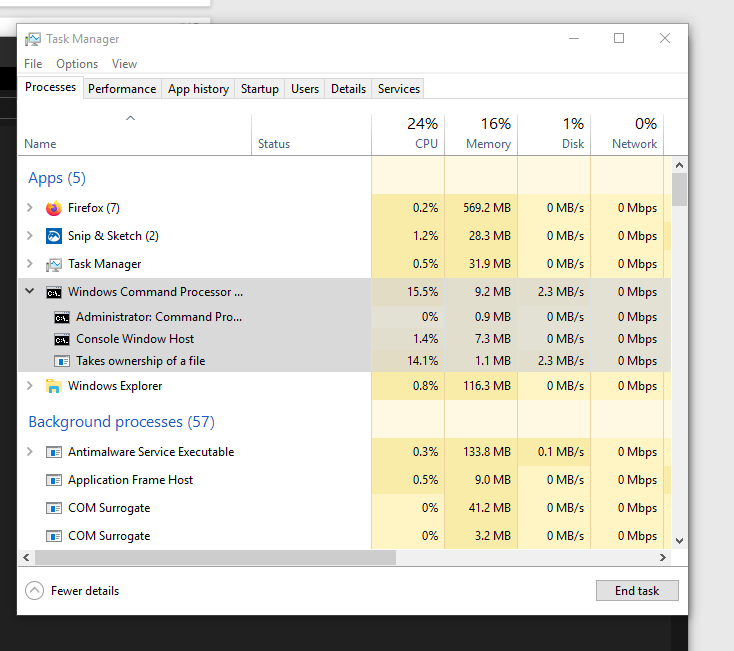The height and width of the screenshot is (651, 734).
Task: Switch to the Services tab
Action: pos(399,89)
